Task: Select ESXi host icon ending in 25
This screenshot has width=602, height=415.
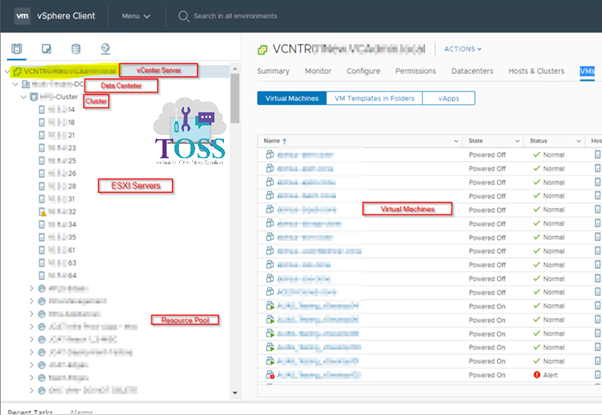Action: click(42, 160)
